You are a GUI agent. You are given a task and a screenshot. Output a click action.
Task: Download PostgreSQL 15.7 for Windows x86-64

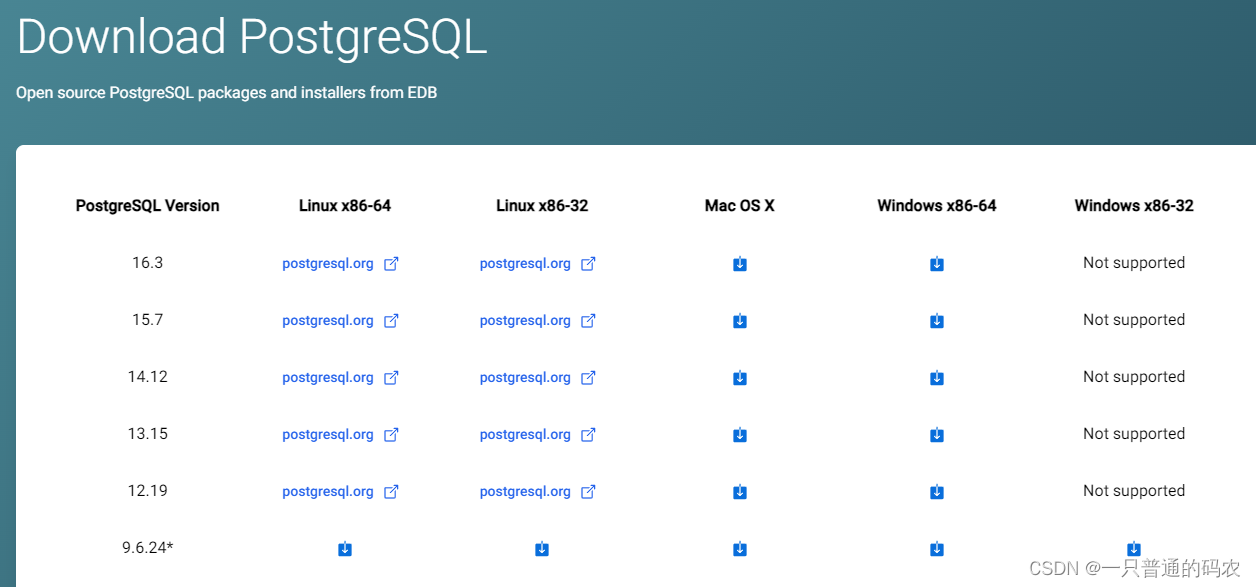pos(937,321)
